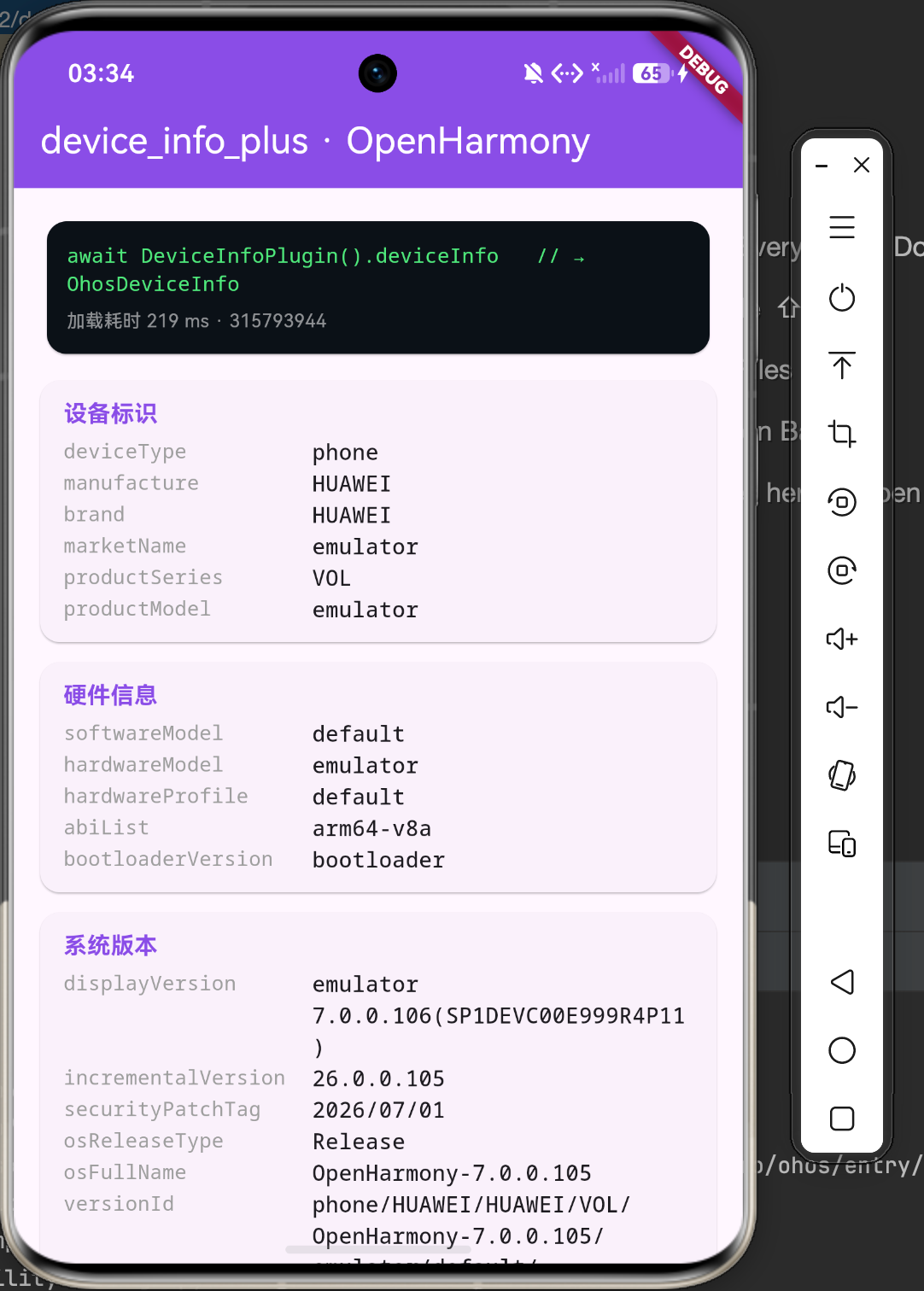Select the osReleaseType value Release
Screen dimensions: 924x1291
(359, 1142)
